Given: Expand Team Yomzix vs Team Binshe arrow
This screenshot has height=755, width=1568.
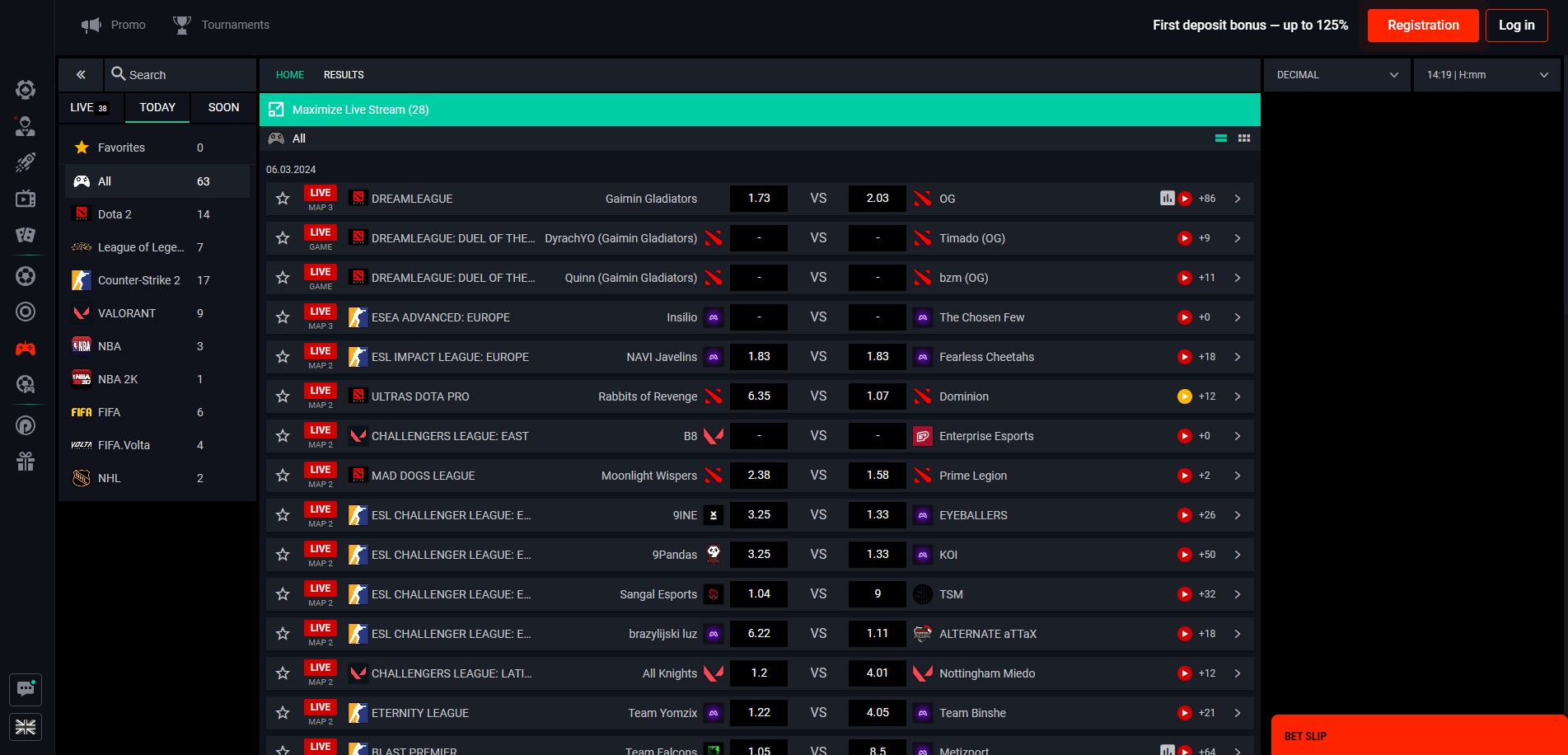Looking at the screenshot, I should 1237,713.
